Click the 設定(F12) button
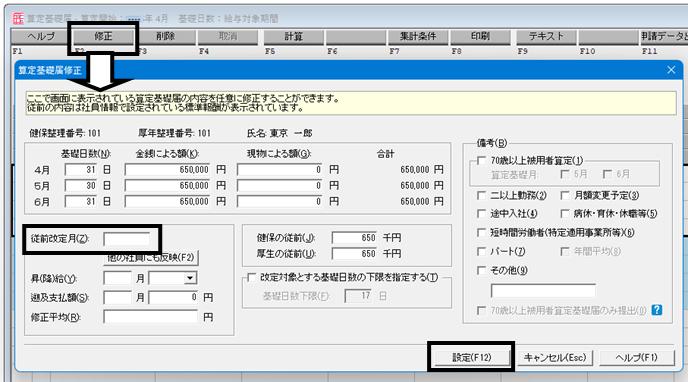The width and height of the screenshot is (688, 382). tap(472, 357)
